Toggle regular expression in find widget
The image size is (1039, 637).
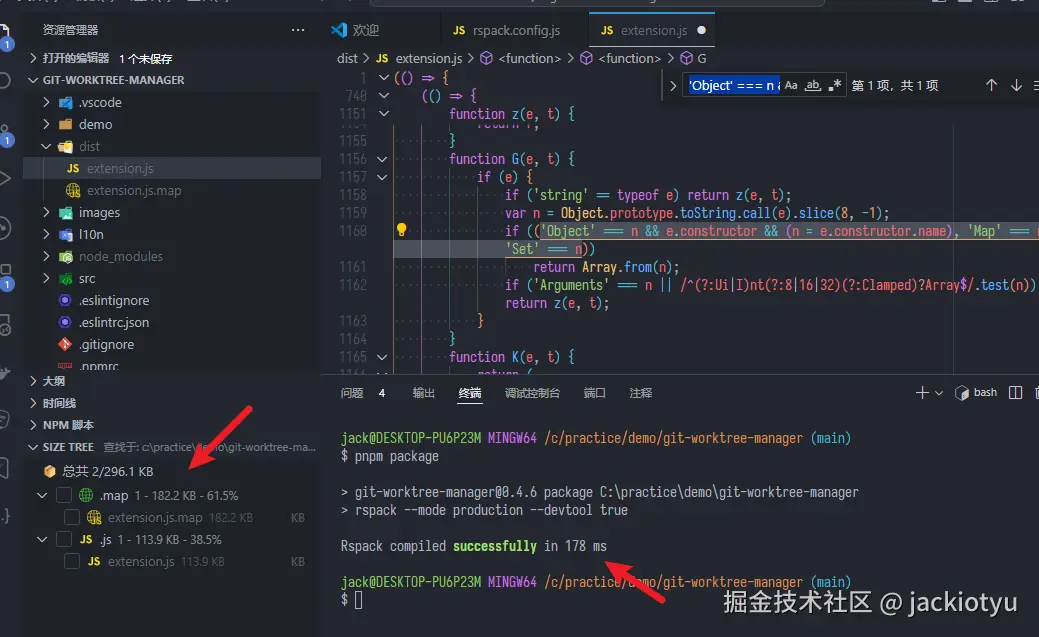click(x=835, y=85)
